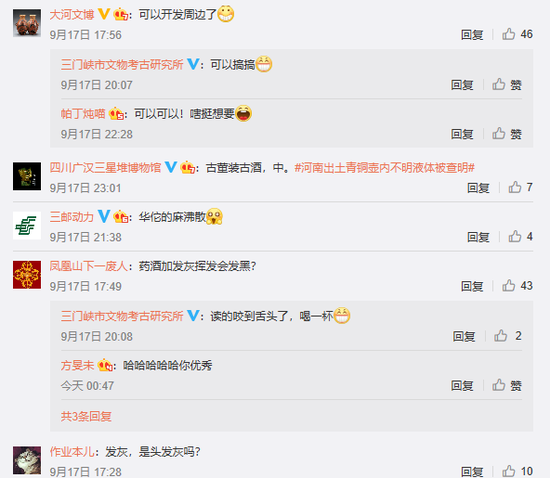Open 四川广汉三星堆博物馆 user profile name

click(105, 168)
